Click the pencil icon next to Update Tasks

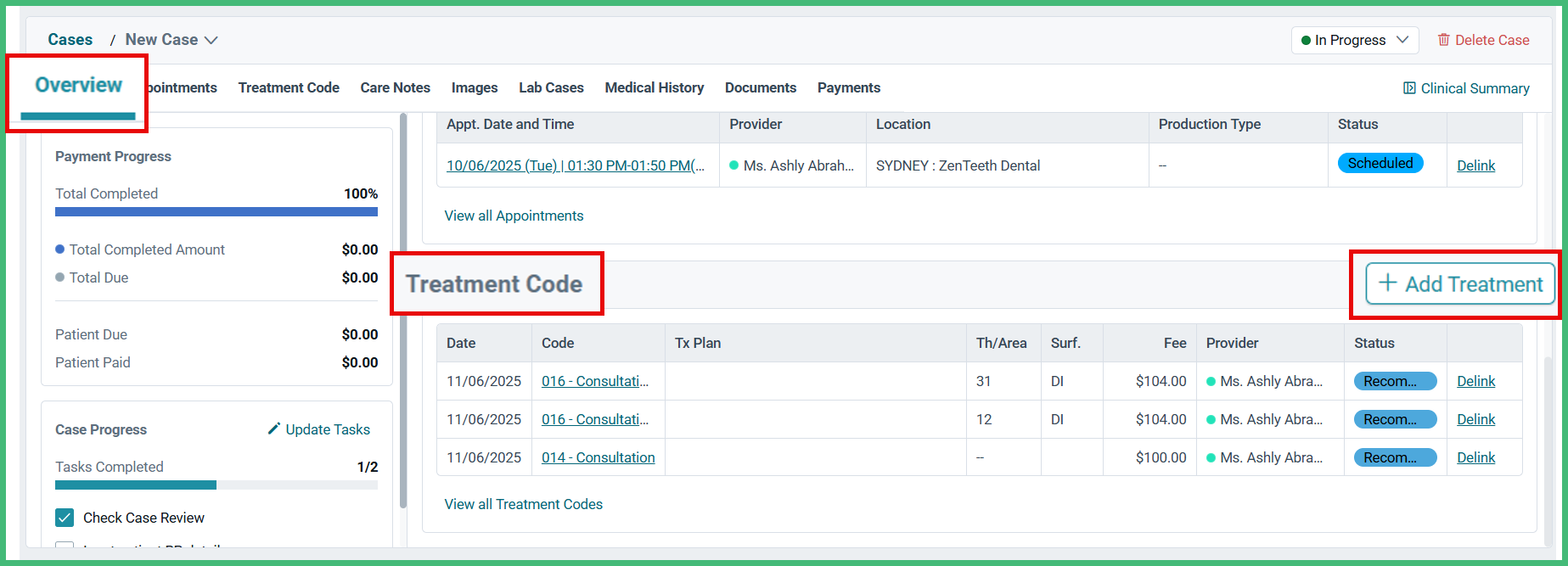pos(274,429)
